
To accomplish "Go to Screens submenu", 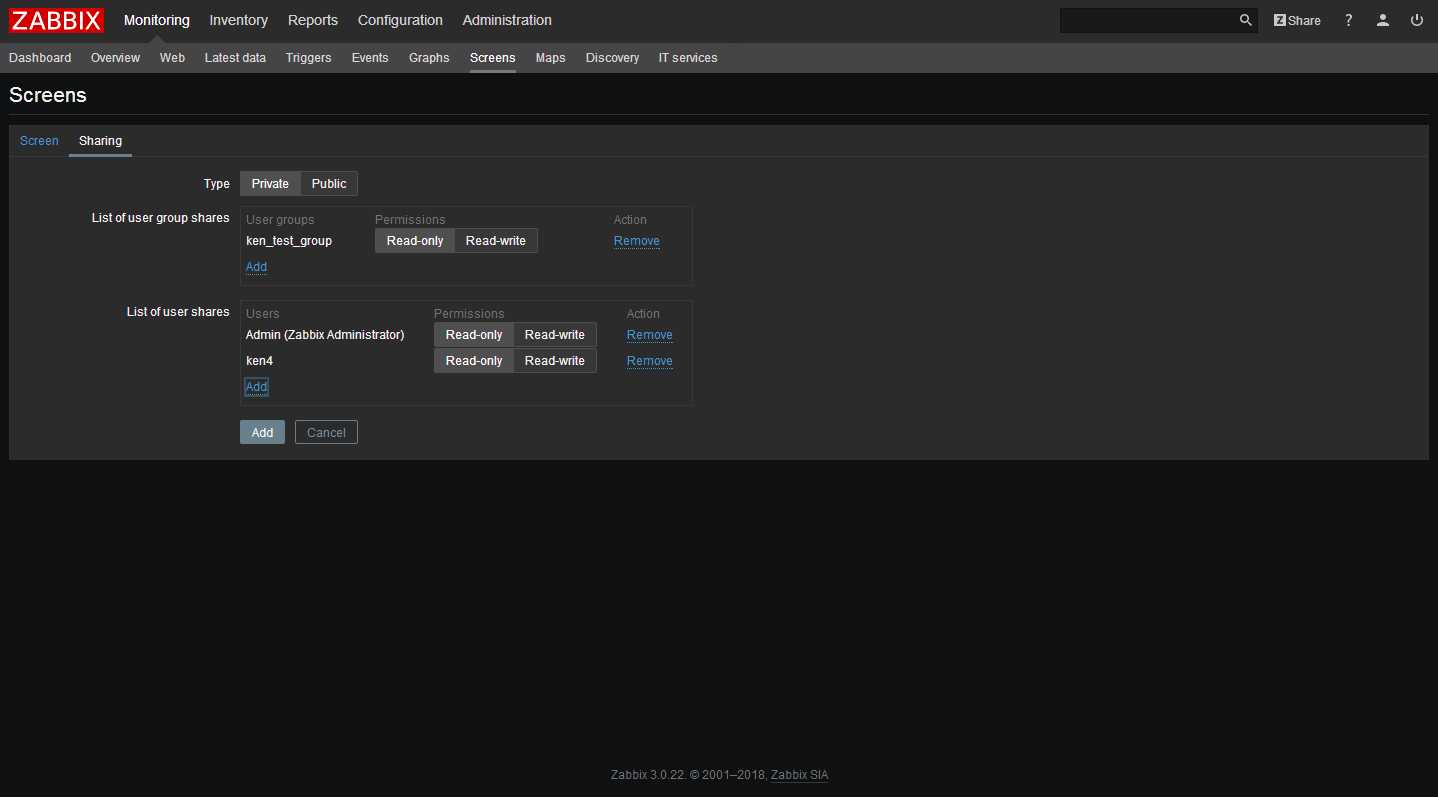I will 493,58.
